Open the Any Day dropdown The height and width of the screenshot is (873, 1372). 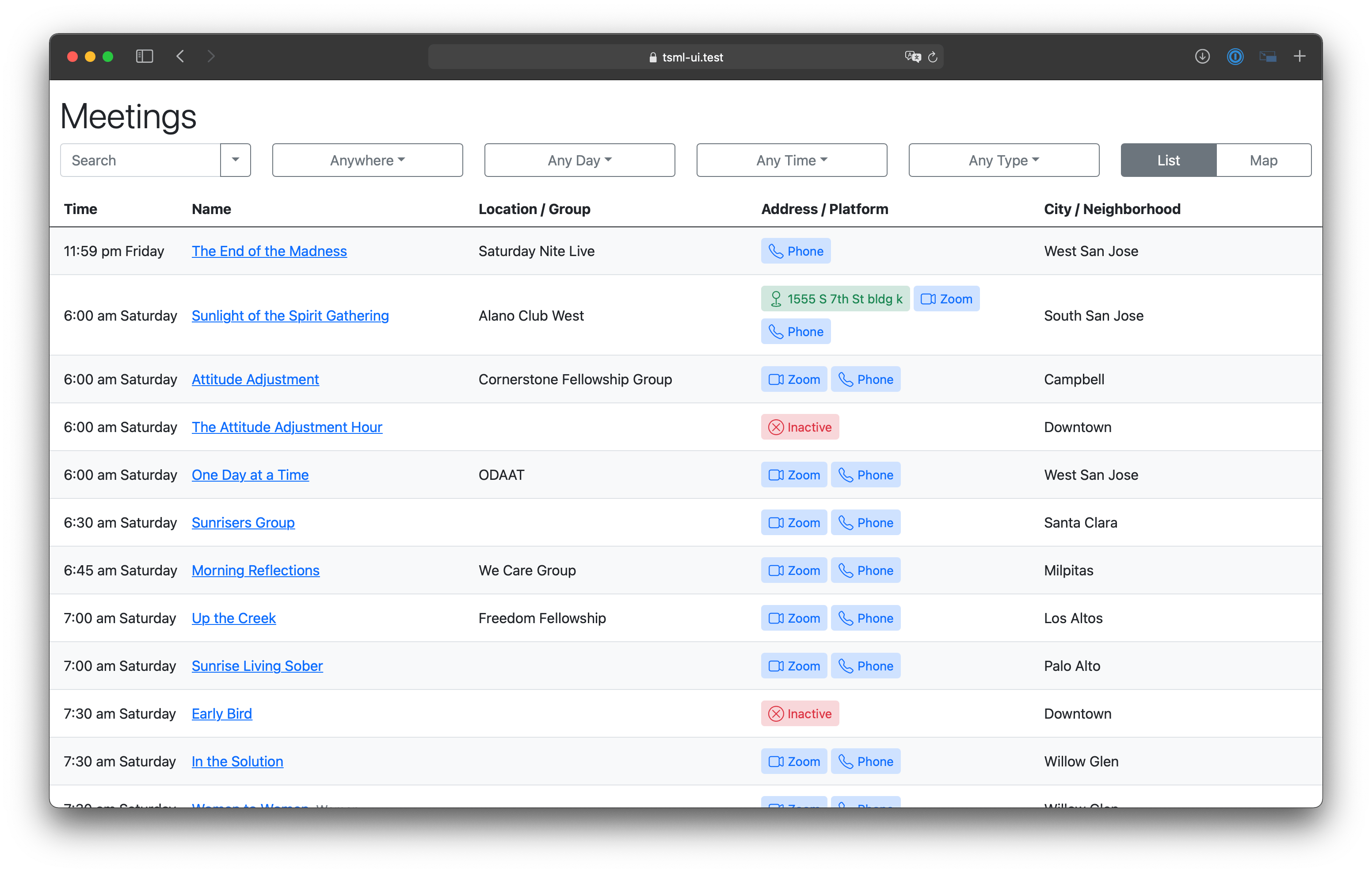tap(579, 160)
